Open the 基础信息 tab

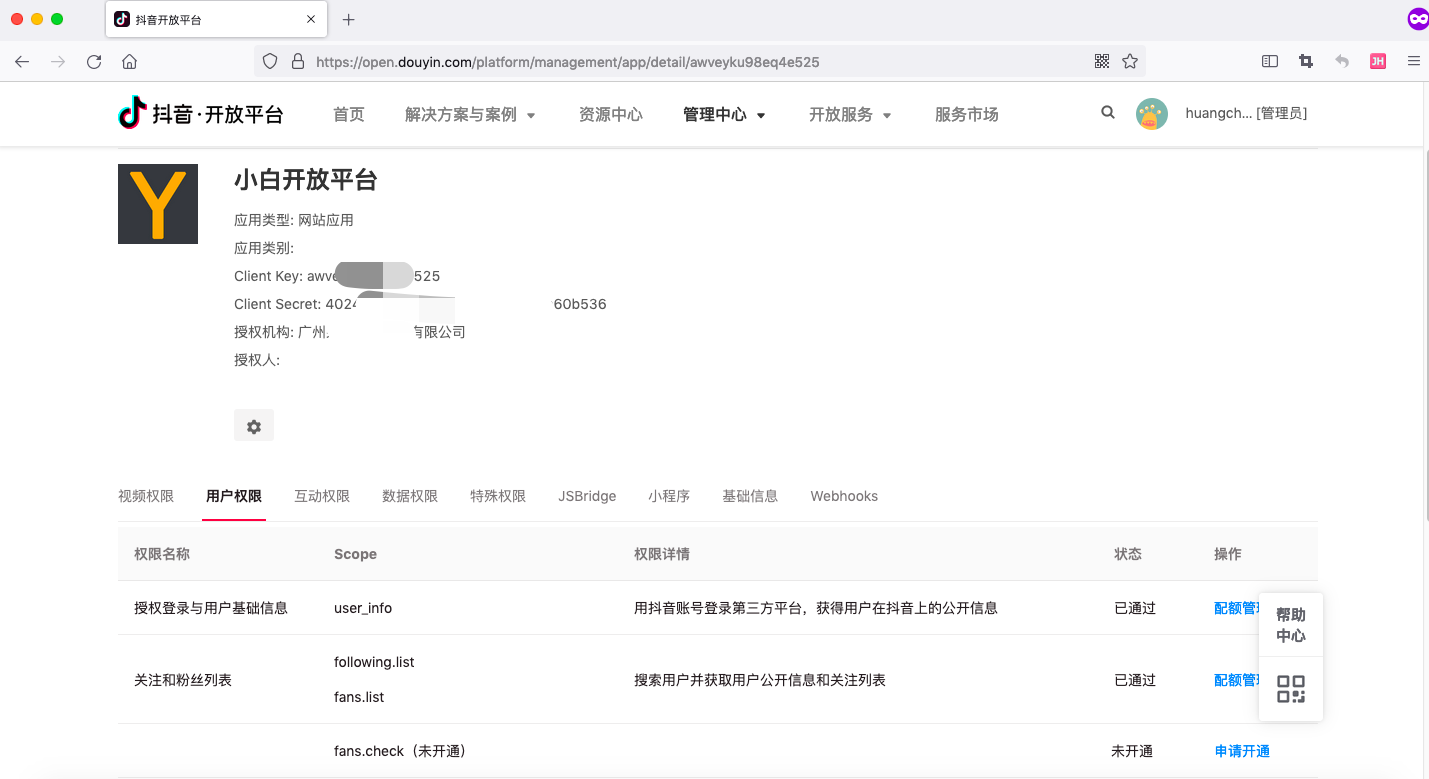[x=750, y=496]
